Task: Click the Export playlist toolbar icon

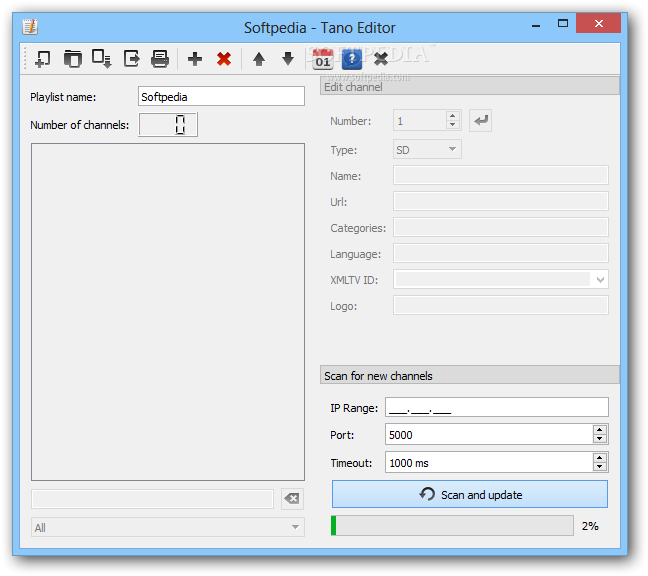Action: [131, 59]
